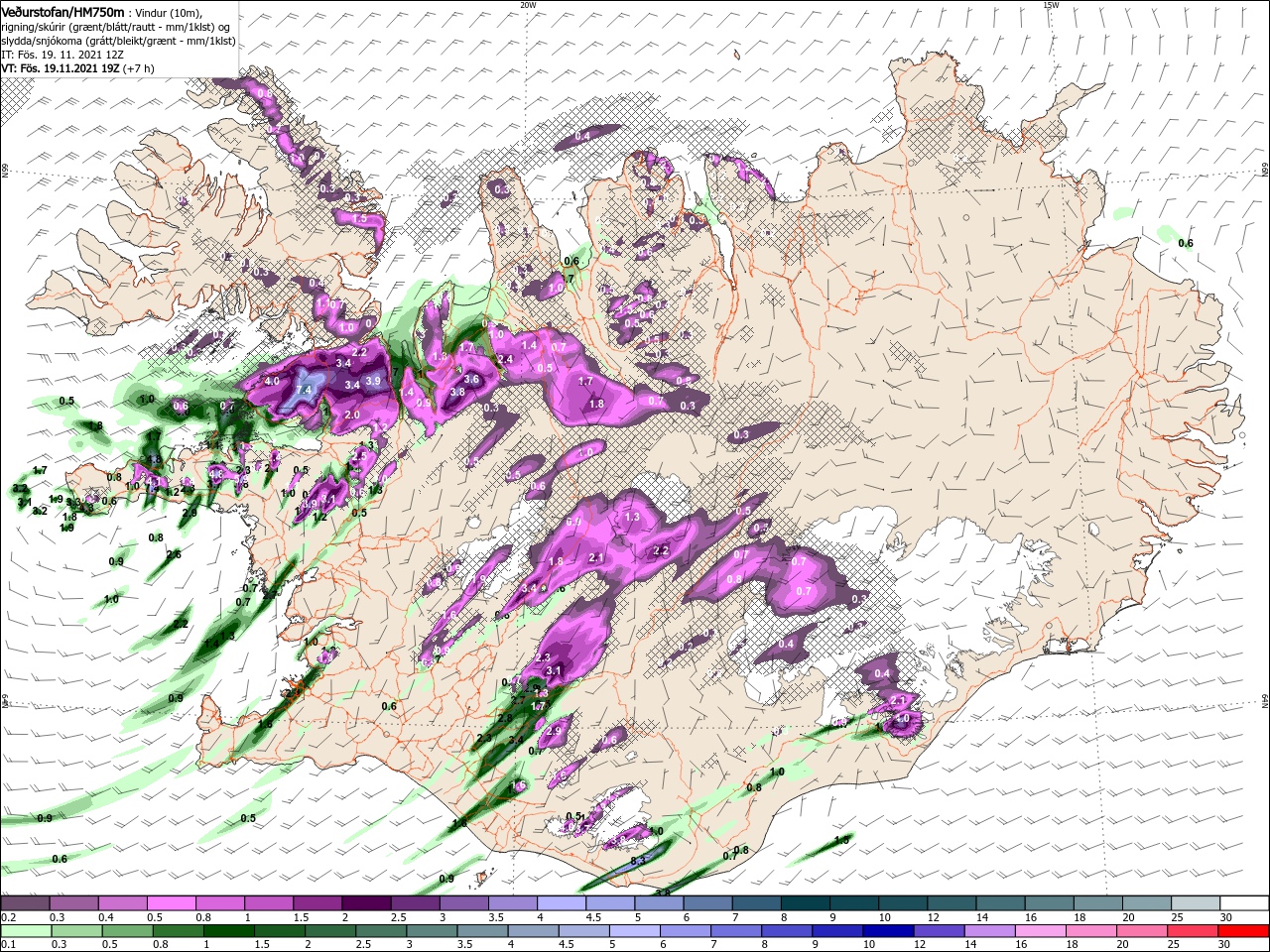1270x952 pixels.
Task: Pick the bottom-row swatch between 3.5 and 4
Action: pos(482,931)
